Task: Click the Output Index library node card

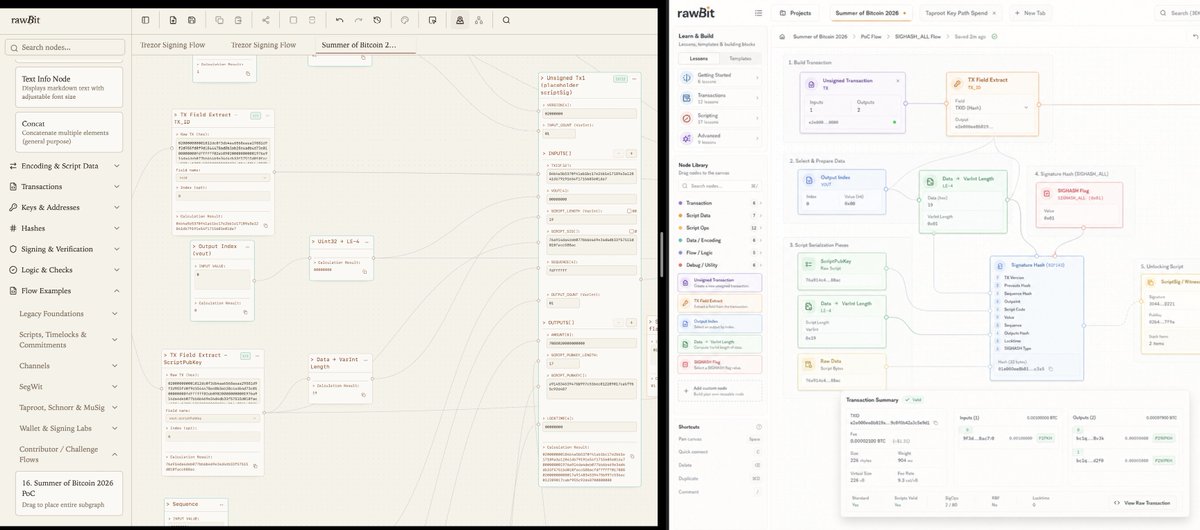Action: click(x=719, y=323)
